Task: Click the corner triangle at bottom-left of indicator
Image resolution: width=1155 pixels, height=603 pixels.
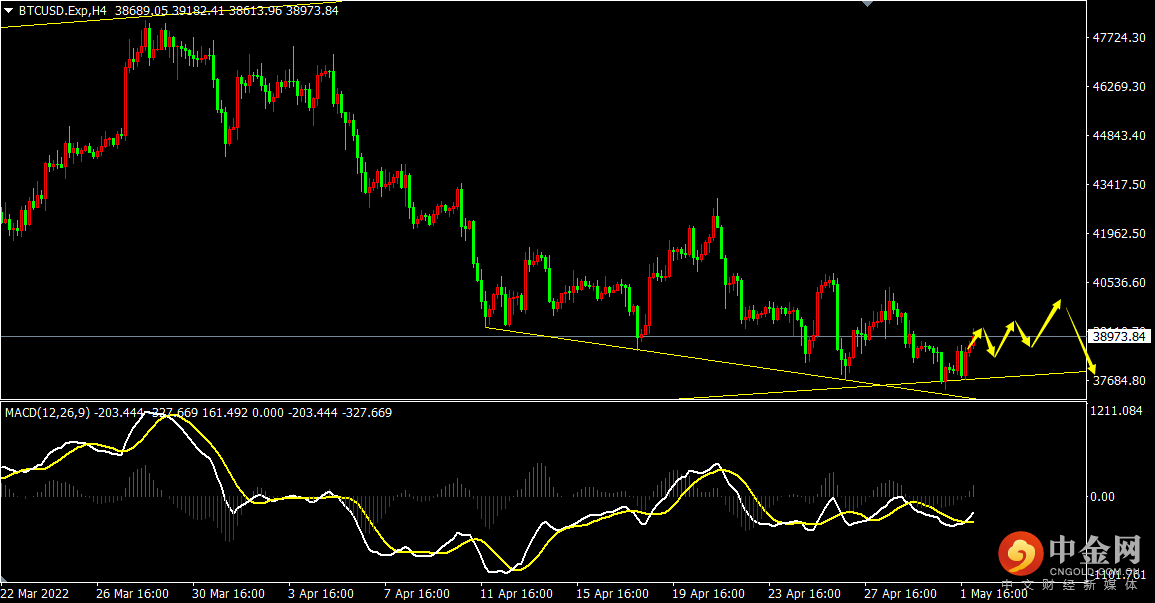Action: pos(4,579)
